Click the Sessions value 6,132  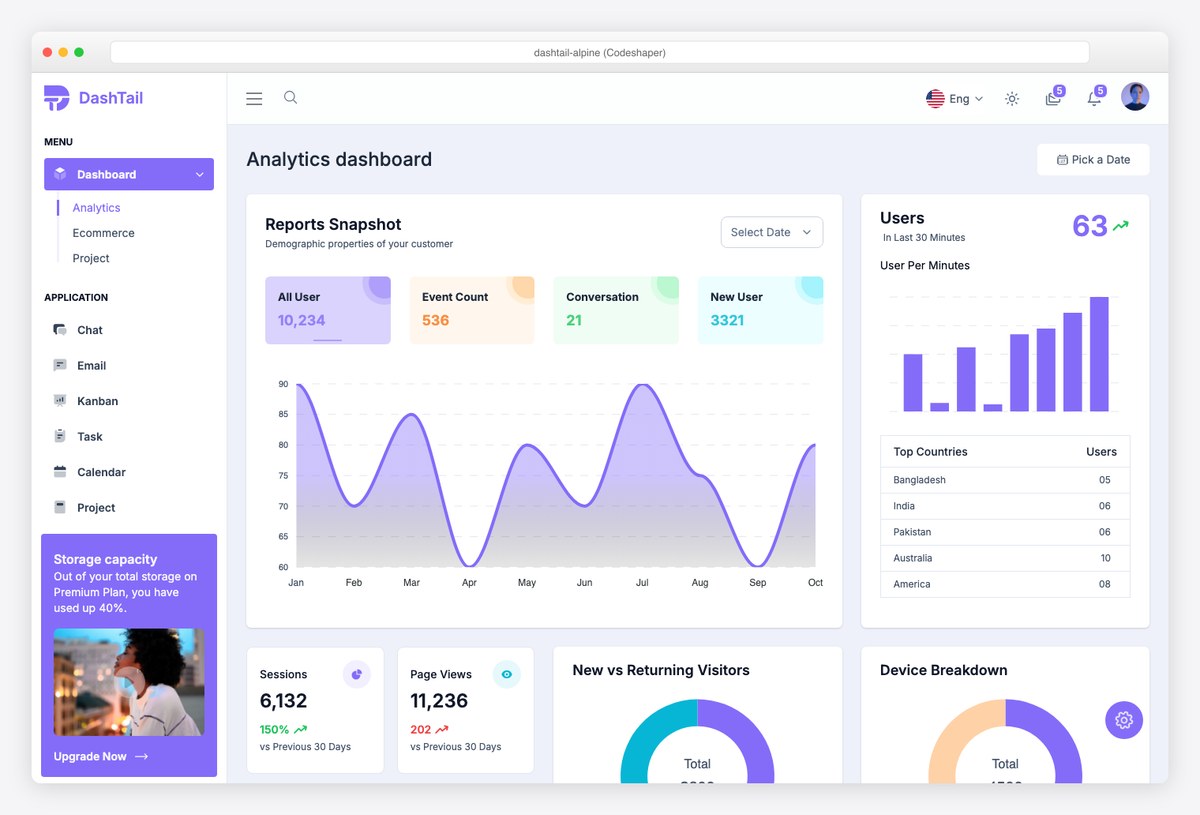click(283, 701)
